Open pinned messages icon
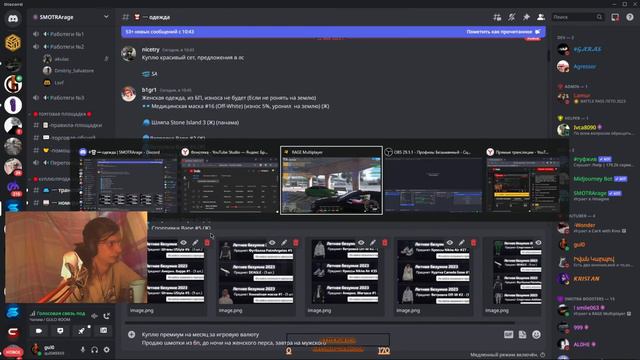 click(x=526, y=17)
